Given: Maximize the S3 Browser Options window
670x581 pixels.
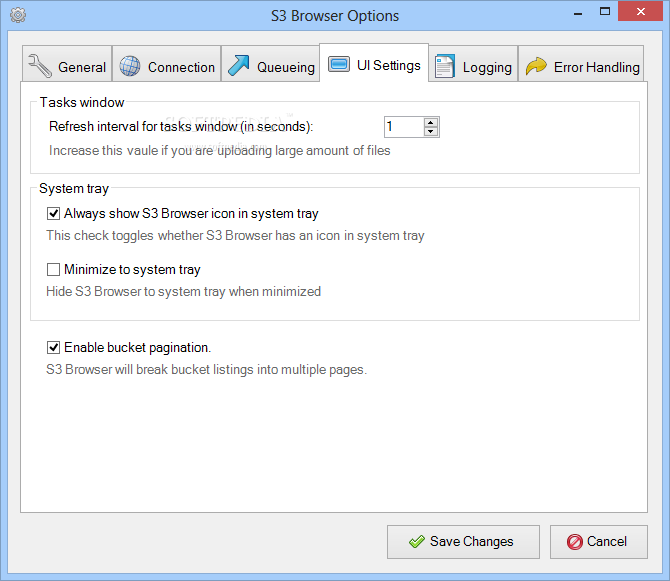Looking at the screenshot, I should point(605,12).
